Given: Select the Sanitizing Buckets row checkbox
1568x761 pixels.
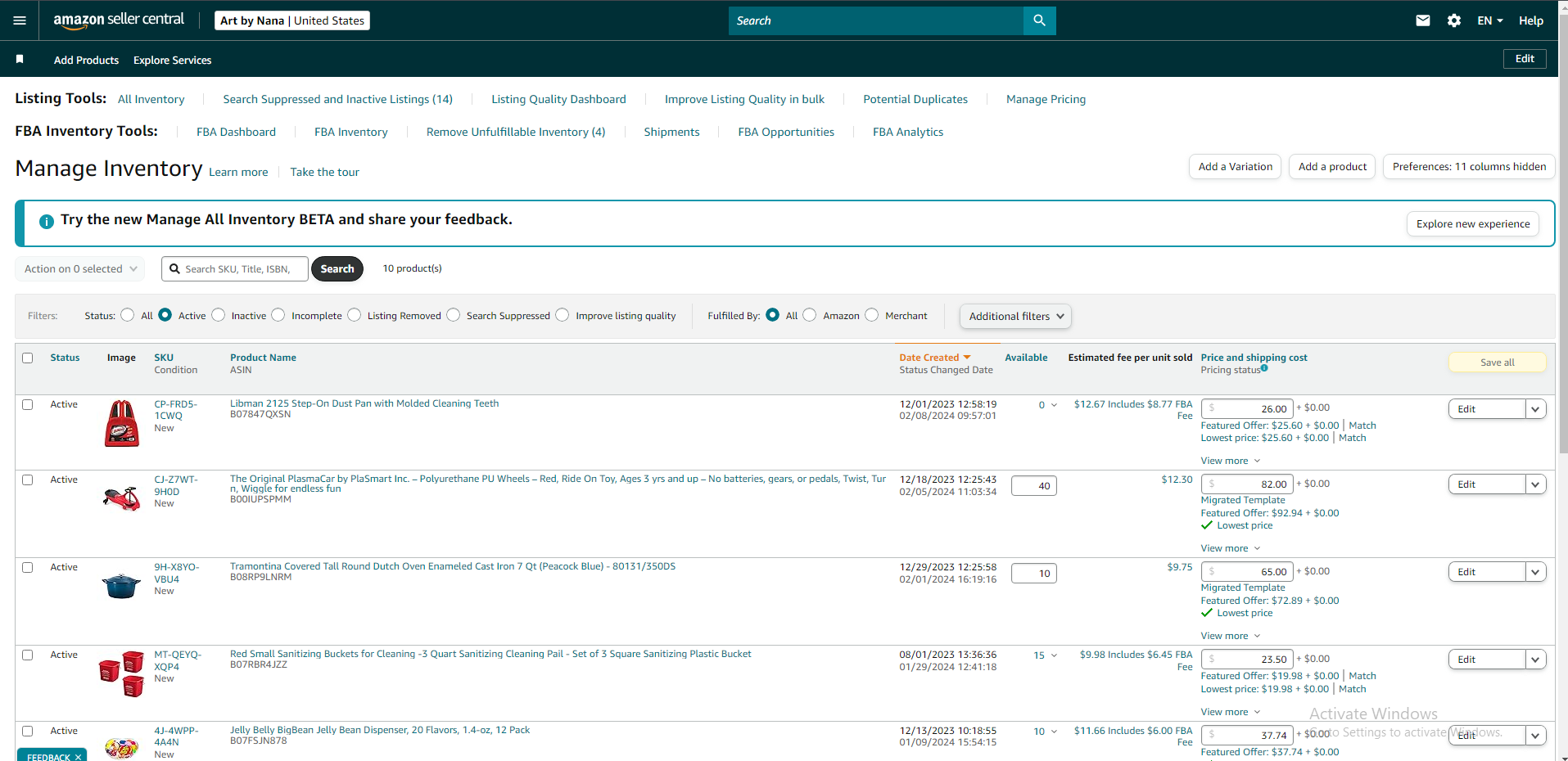Looking at the screenshot, I should [x=28, y=655].
